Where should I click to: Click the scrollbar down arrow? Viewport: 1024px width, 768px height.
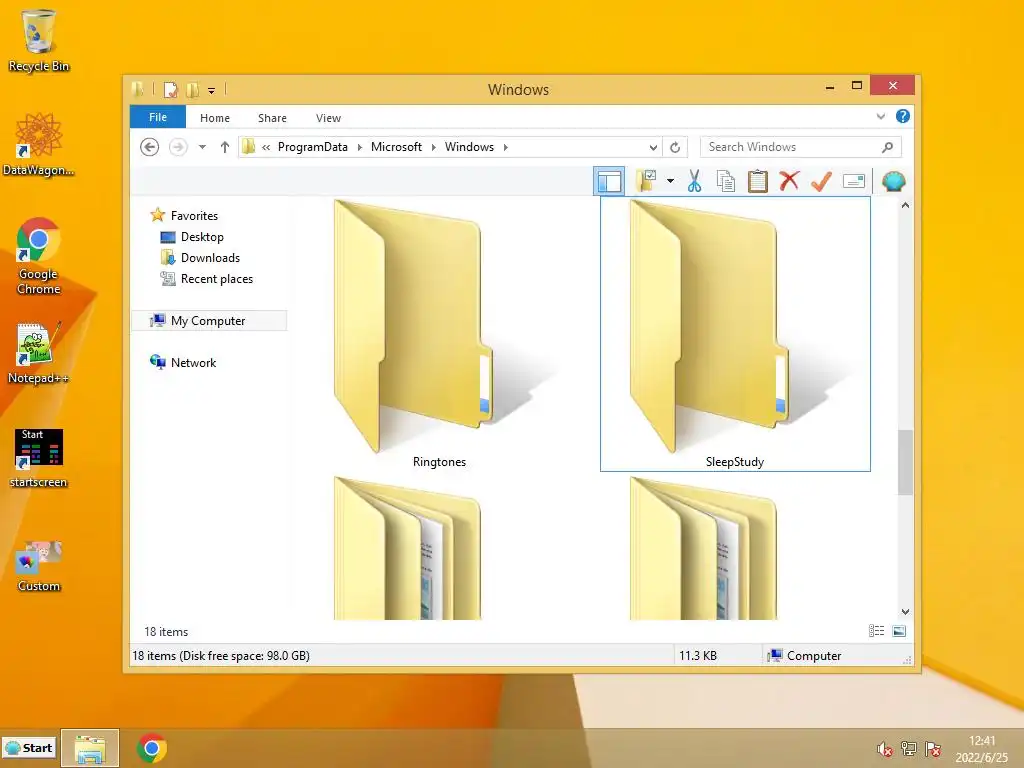[x=905, y=612]
